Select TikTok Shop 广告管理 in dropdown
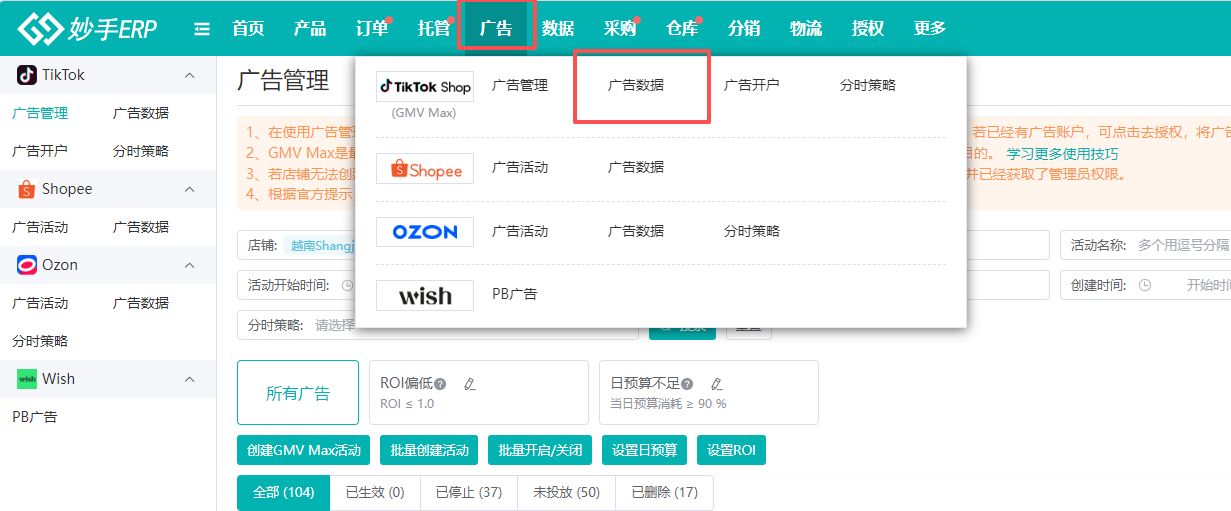This screenshot has width=1231, height=511. (520, 85)
